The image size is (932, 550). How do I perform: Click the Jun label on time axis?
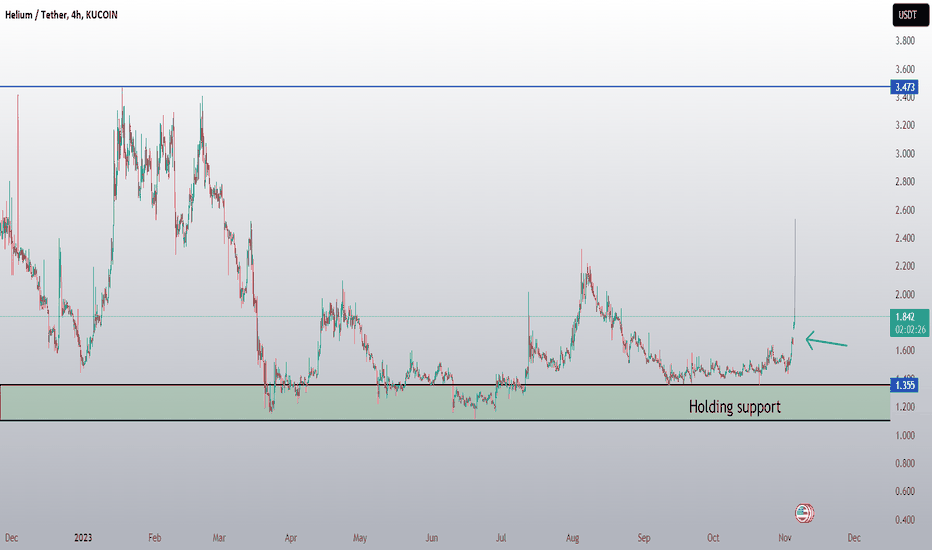click(x=432, y=538)
